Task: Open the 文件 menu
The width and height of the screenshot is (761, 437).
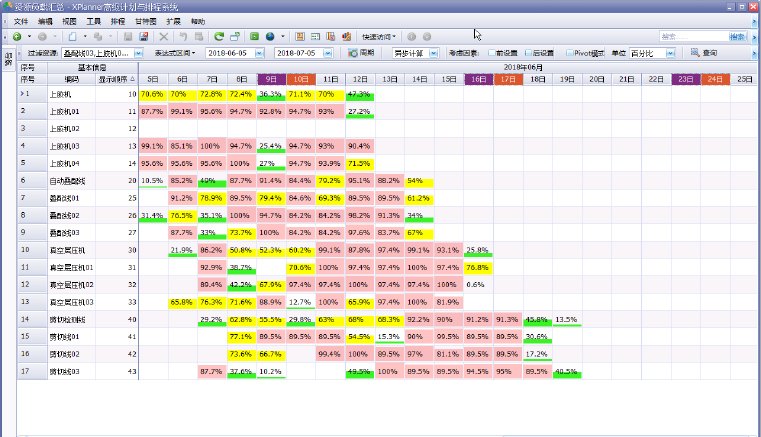Action: (x=21, y=21)
